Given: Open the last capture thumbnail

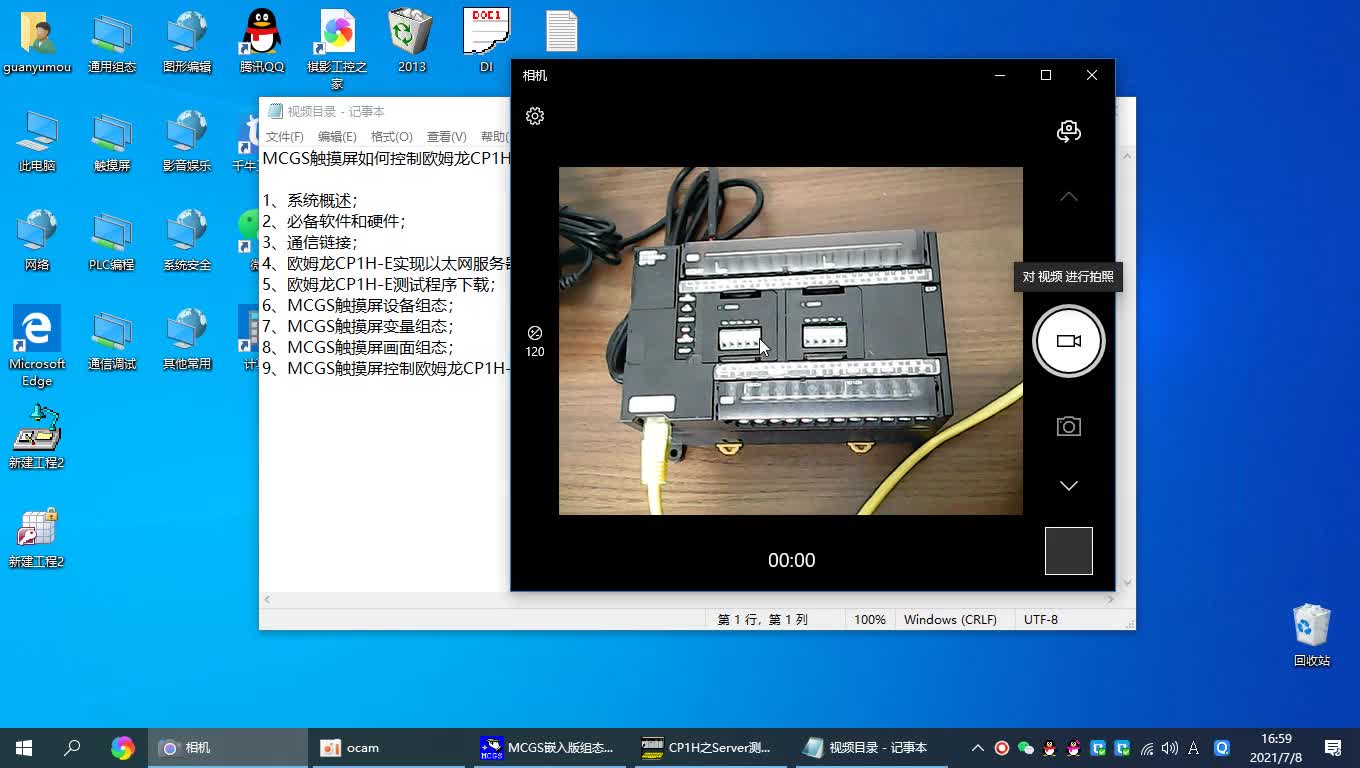Looking at the screenshot, I should tap(1068, 551).
